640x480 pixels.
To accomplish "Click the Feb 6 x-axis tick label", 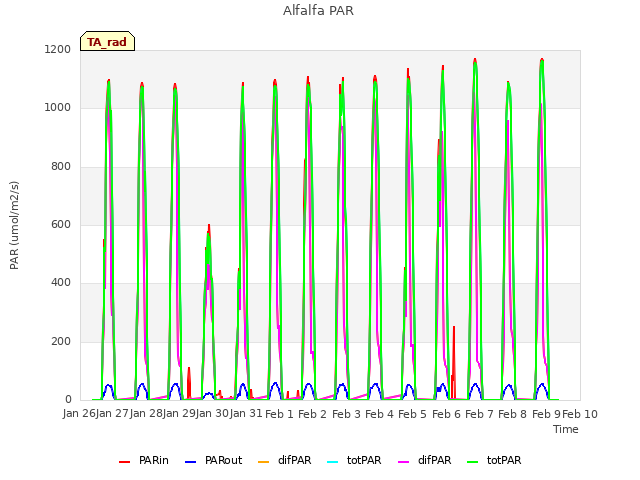I will coord(447,414).
